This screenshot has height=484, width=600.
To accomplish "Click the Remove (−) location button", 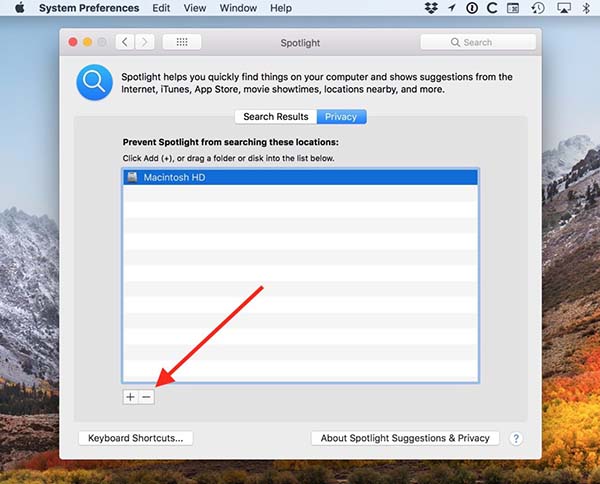I will pos(146,397).
